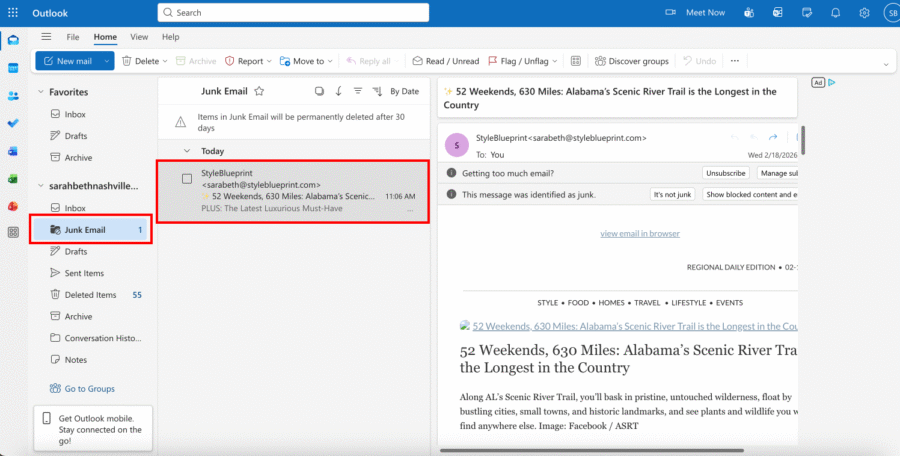Viewport: 900px width, 456px height.
Task: Open the By Date sort menu
Action: point(405,91)
